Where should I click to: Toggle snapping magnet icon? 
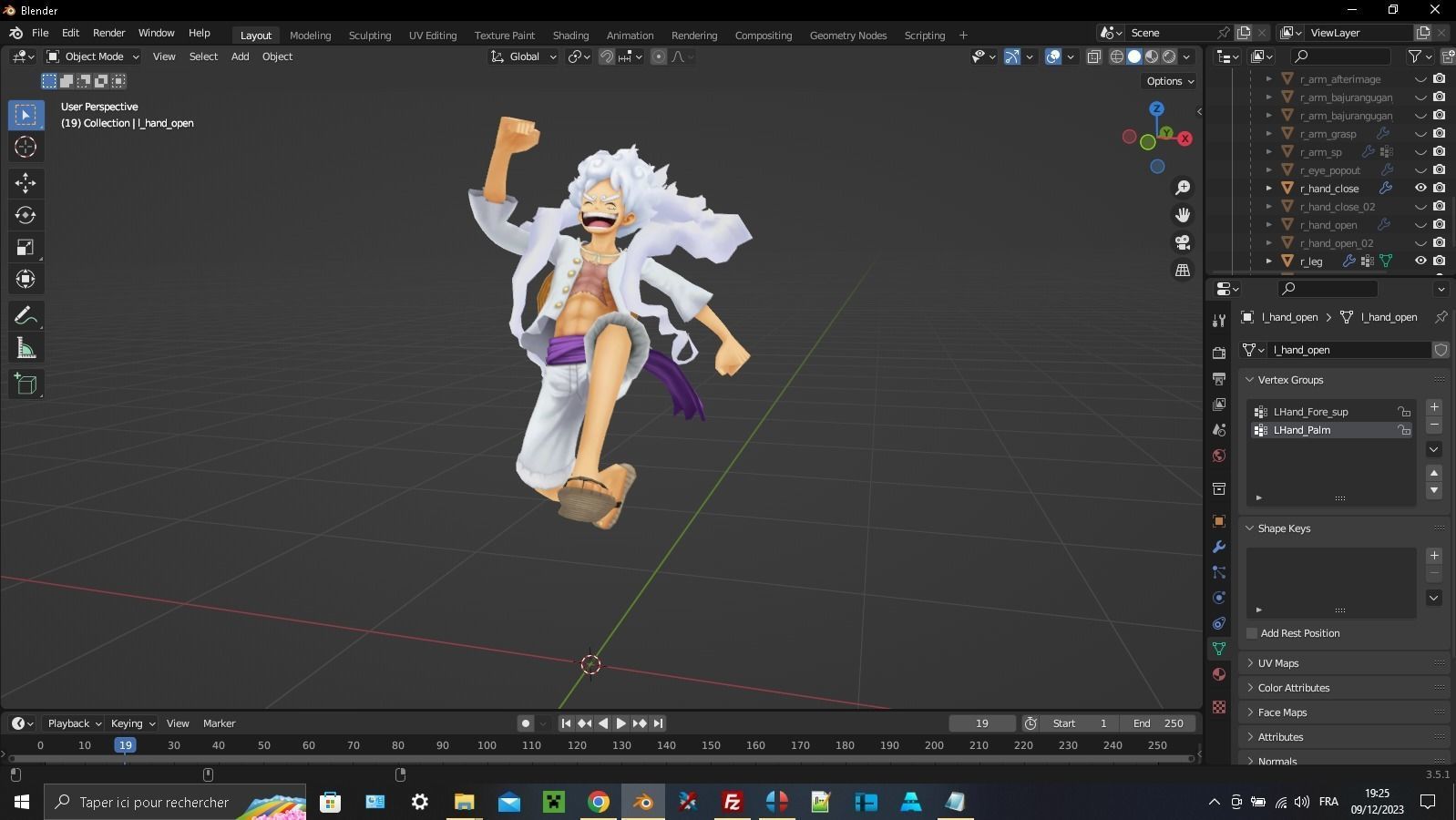(x=606, y=56)
